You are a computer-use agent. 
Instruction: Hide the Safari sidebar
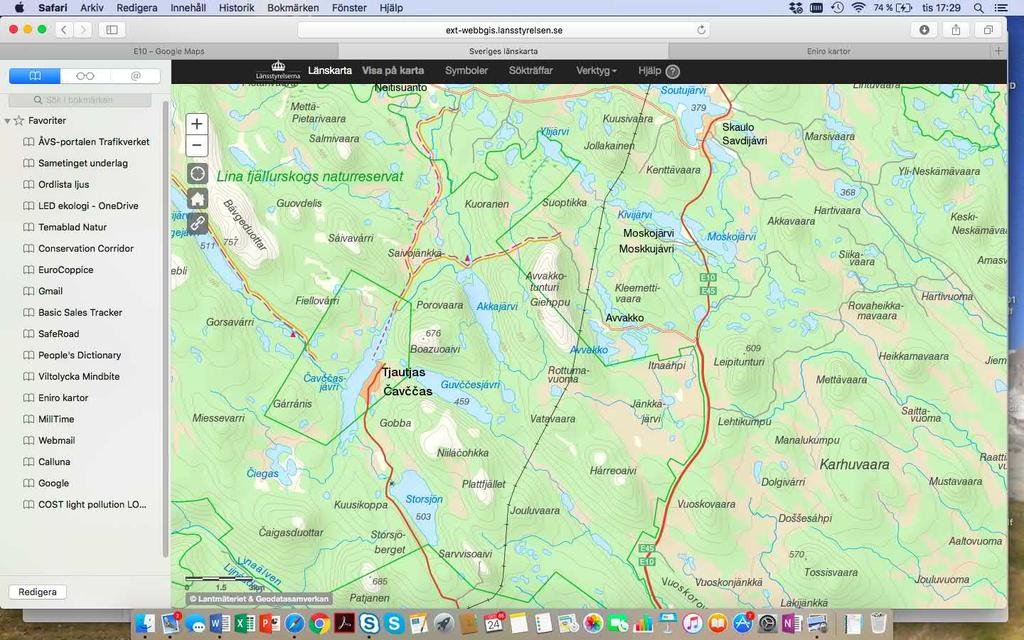click(x=112, y=29)
